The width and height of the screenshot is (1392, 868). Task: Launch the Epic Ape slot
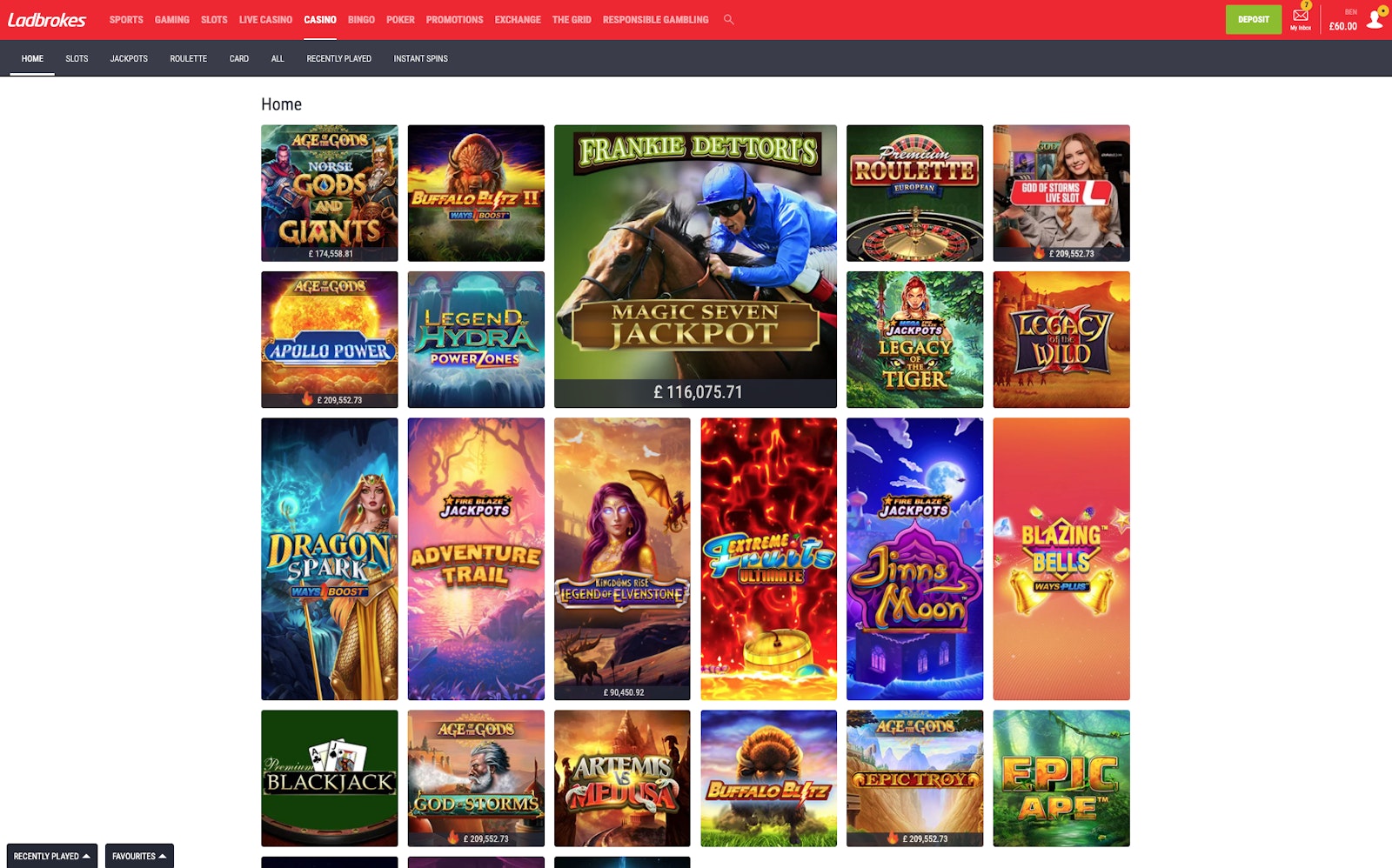tap(1061, 778)
